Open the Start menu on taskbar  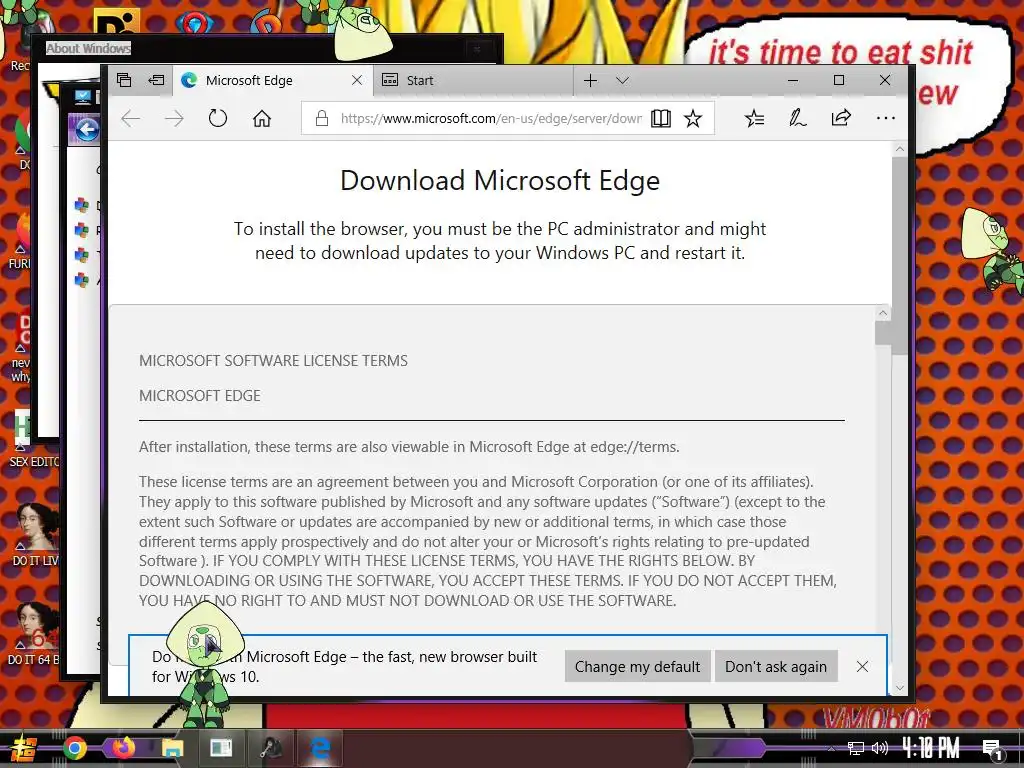23,748
